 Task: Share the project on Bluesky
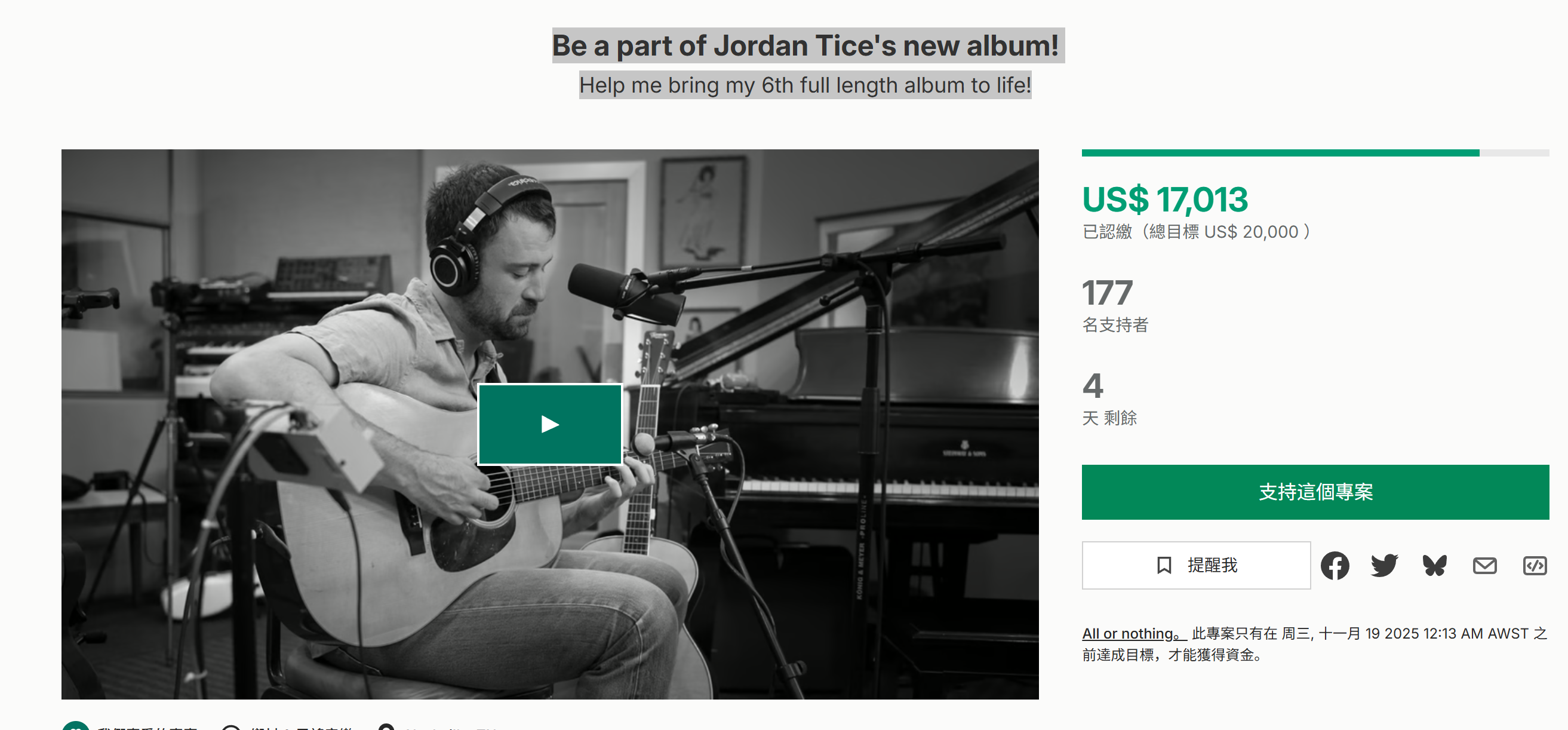pos(1434,565)
